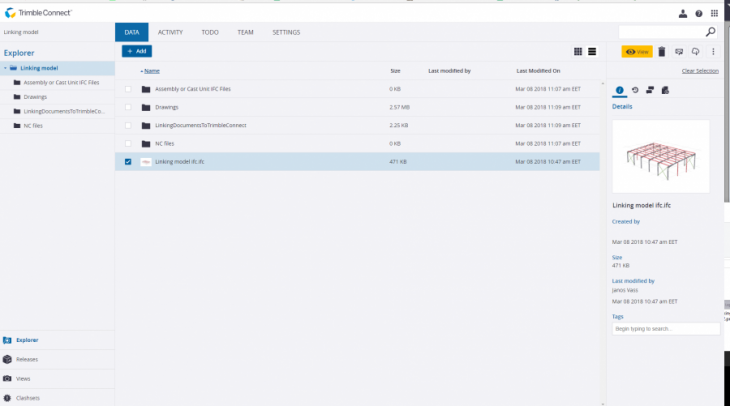The image size is (730, 406).
Task: Click the 2.25 KB size cell
Action: pyautogui.click(x=399, y=125)
